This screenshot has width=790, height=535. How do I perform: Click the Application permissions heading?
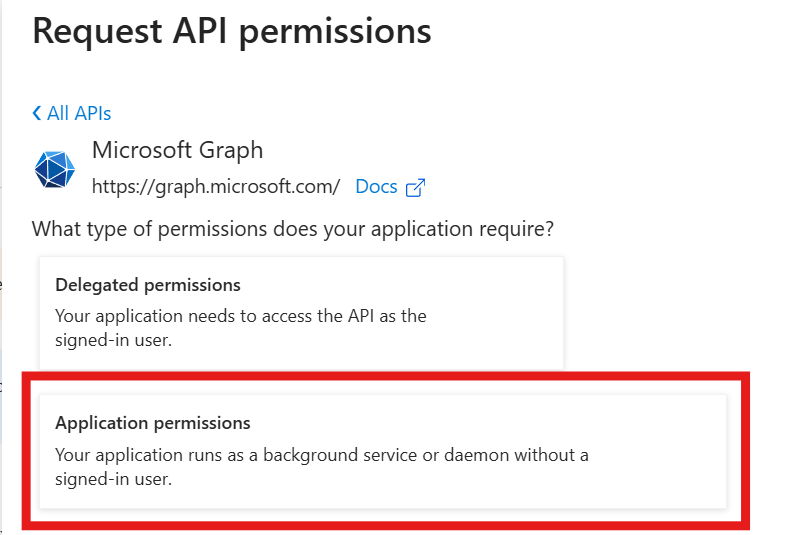[153, 423]
